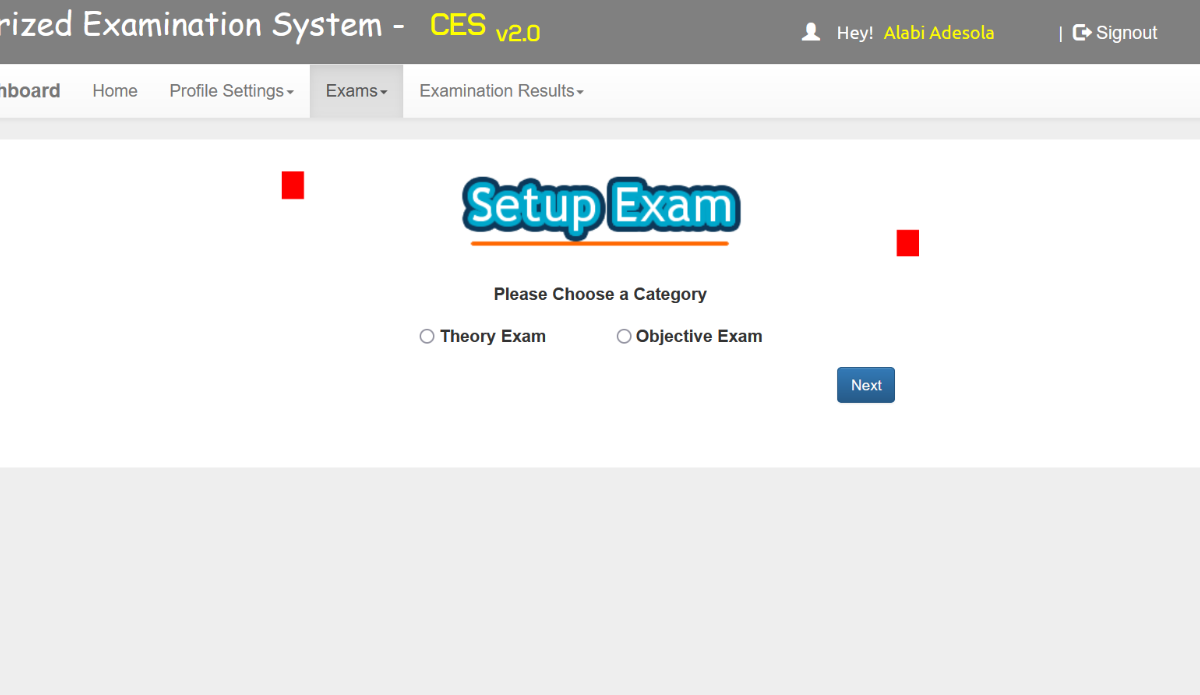Click the Please Choose a Category heading

point(600,294)
